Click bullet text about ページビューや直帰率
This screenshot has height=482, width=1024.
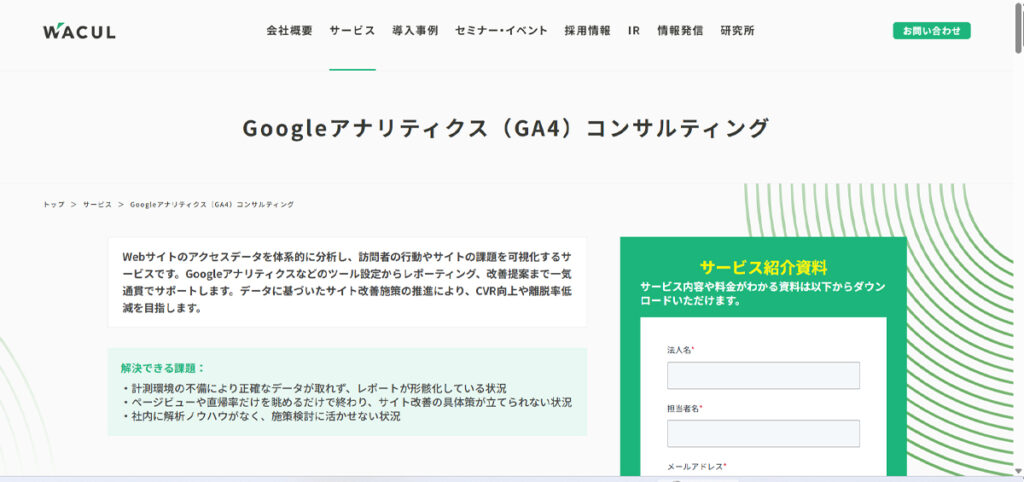346,402
